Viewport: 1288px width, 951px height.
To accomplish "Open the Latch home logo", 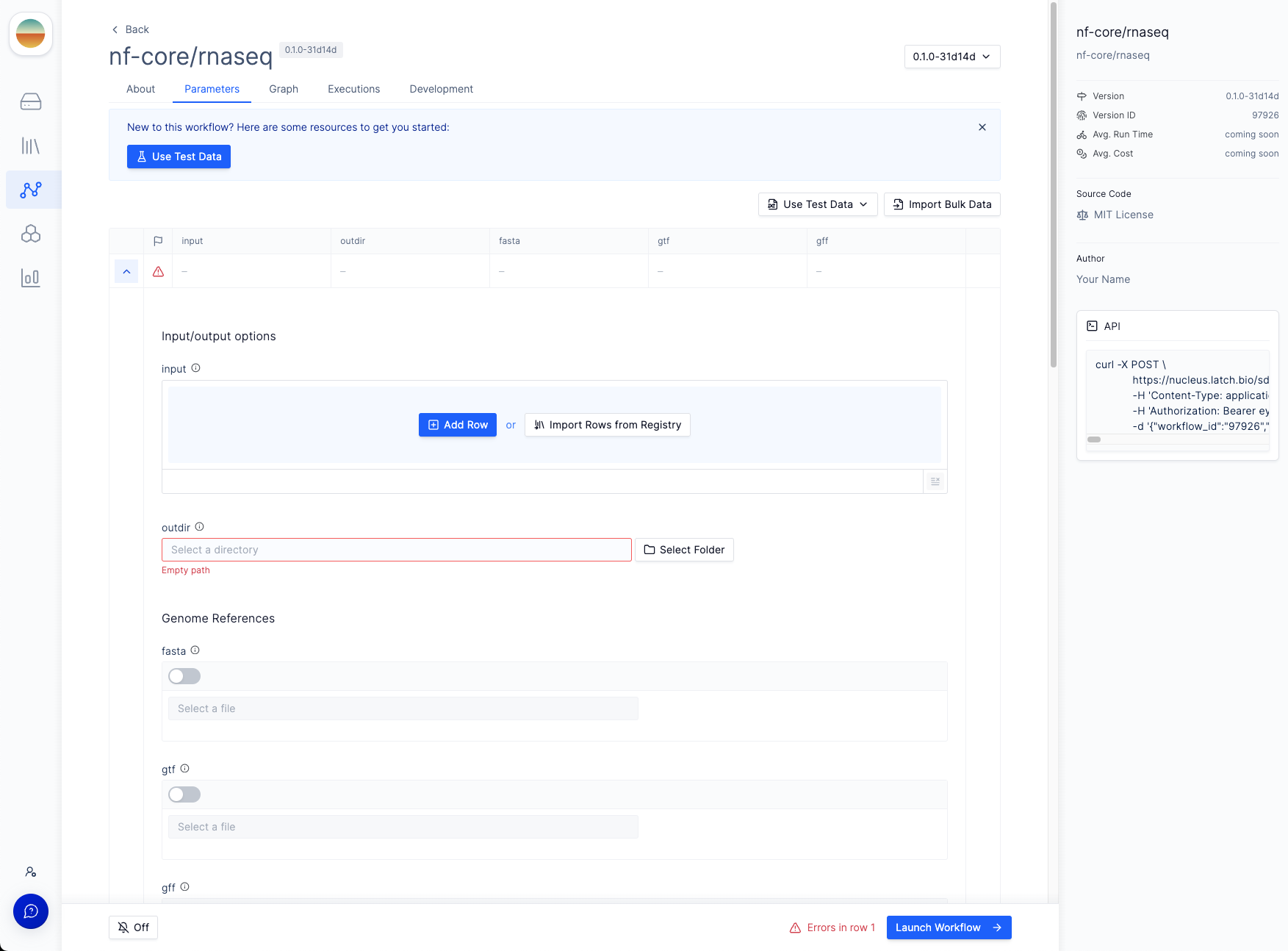I will (31, 34).
